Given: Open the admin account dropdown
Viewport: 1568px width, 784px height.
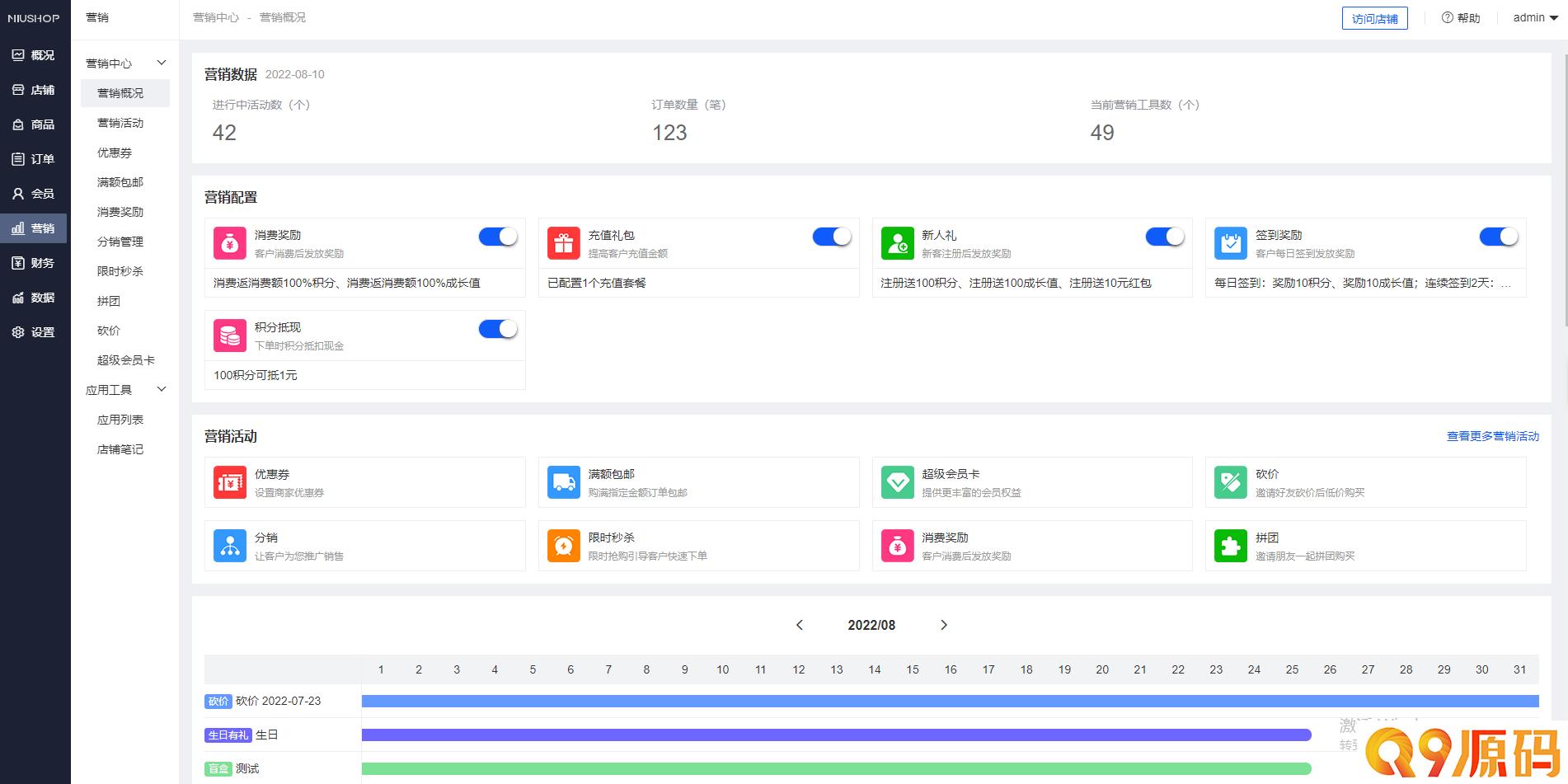Looking at the screenshot, I should [1535, 17].
